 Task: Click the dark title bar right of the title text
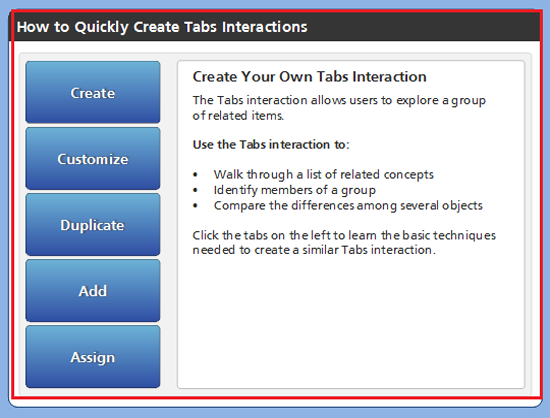click(x=421, y=27)
